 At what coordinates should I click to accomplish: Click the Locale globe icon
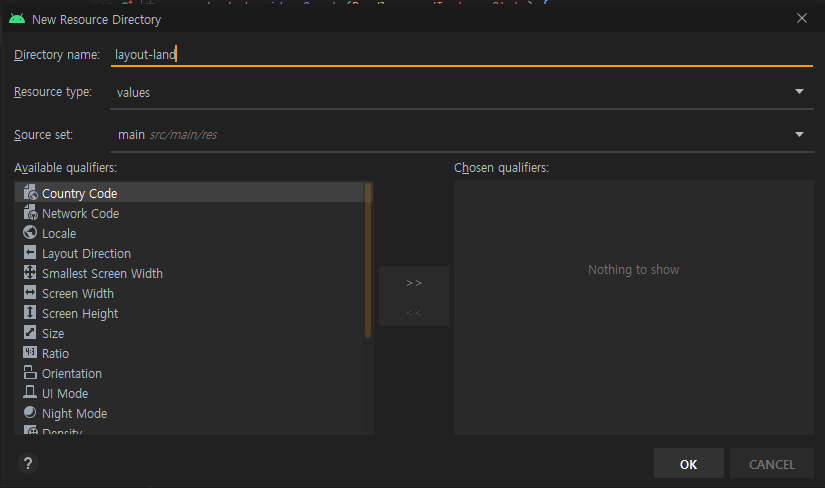(30, 232)
